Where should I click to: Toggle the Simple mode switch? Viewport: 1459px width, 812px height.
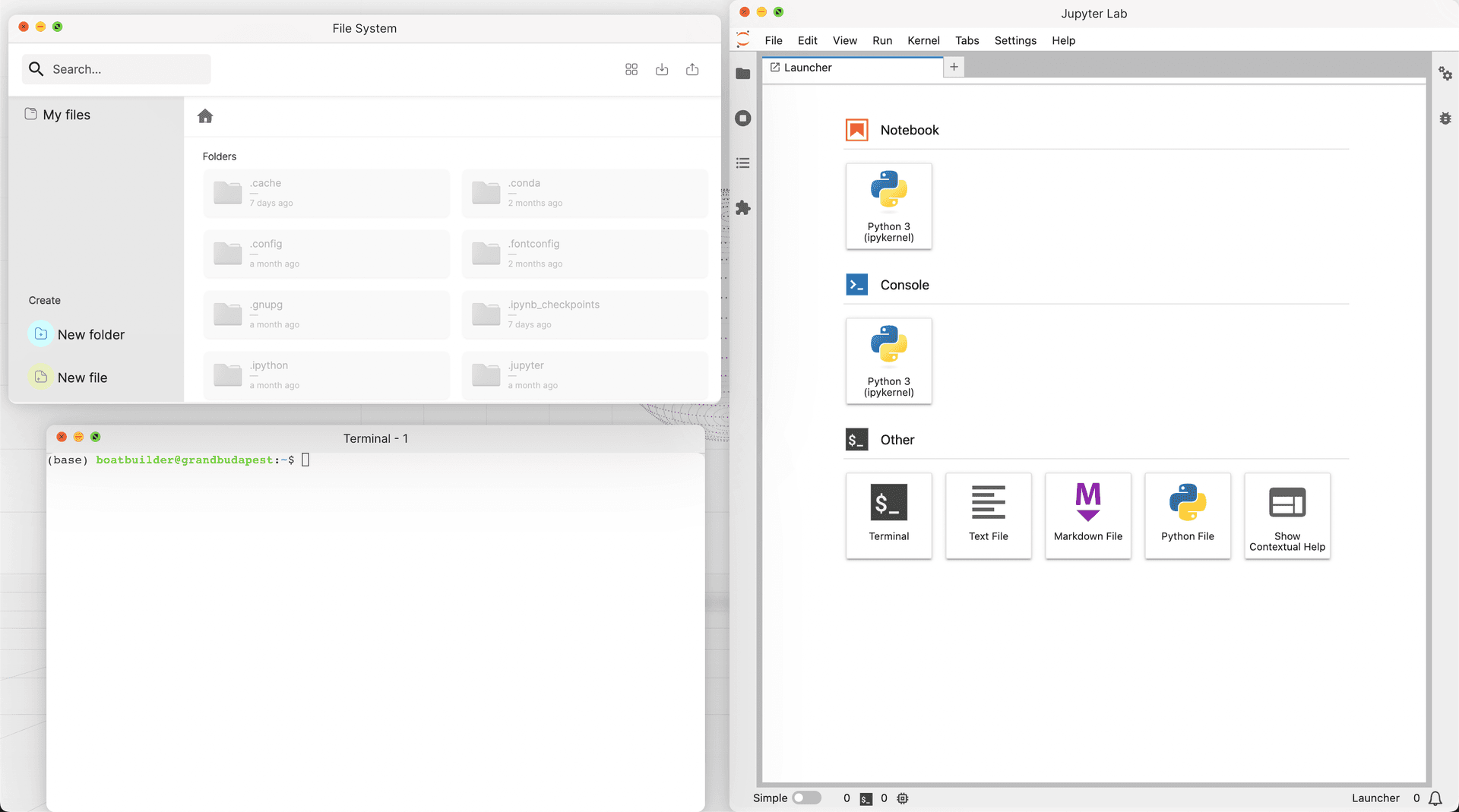[x=806, y=798]
